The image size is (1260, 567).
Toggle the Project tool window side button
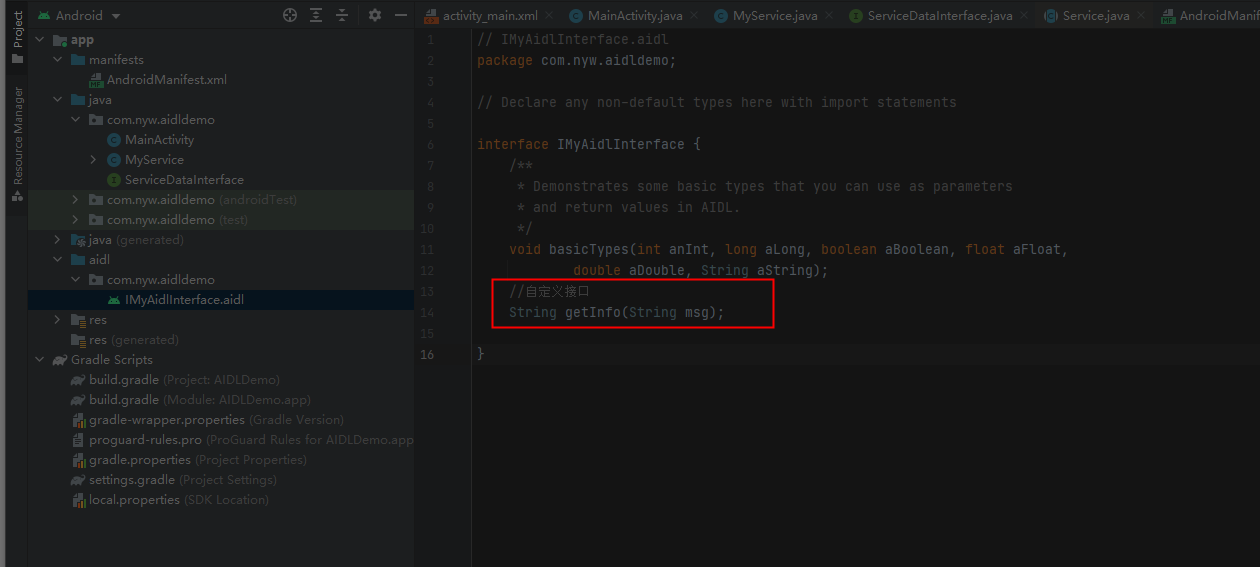click(x=16, y=36)
